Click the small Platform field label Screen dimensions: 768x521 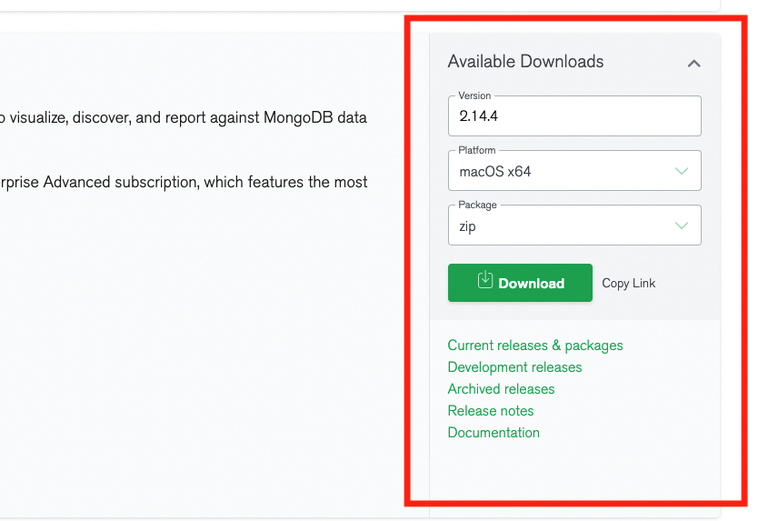click(x=477, y=150)
